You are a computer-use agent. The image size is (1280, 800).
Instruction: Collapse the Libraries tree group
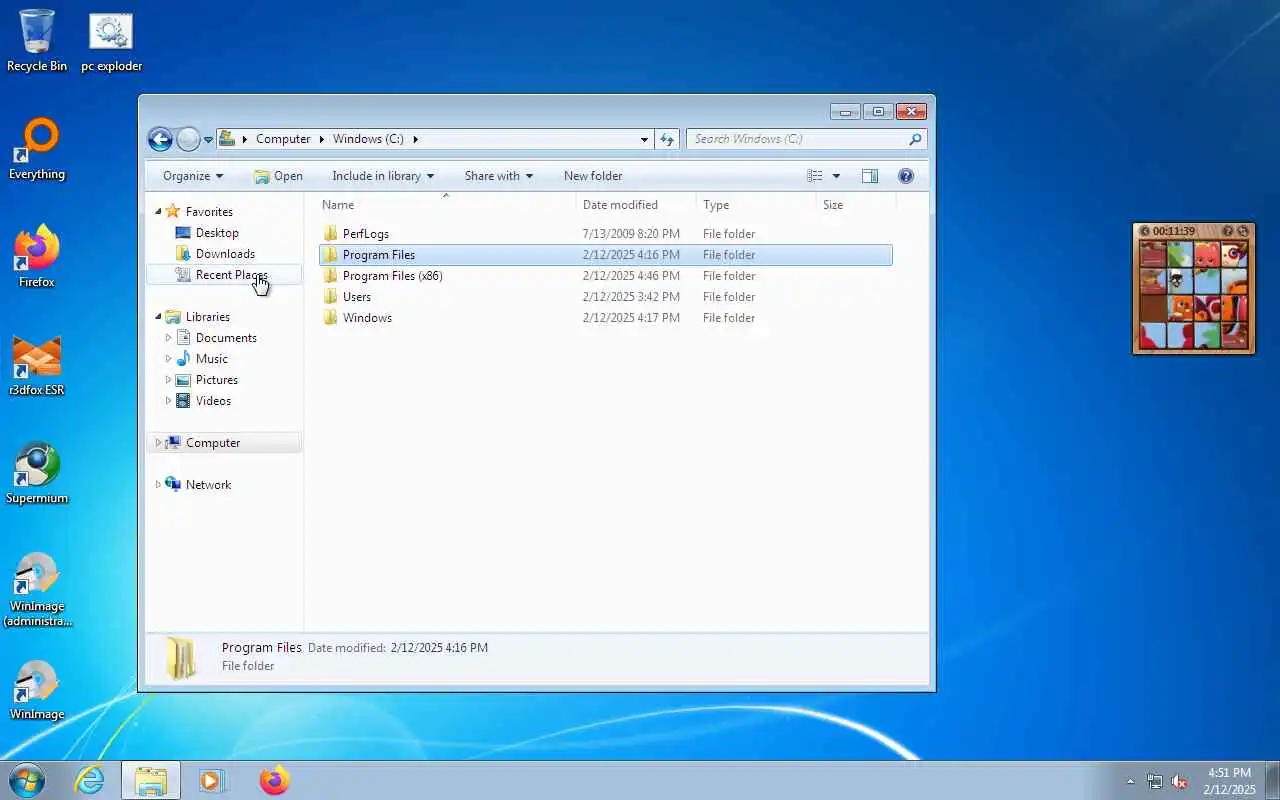pyautogui.click(x=158, y=317)
